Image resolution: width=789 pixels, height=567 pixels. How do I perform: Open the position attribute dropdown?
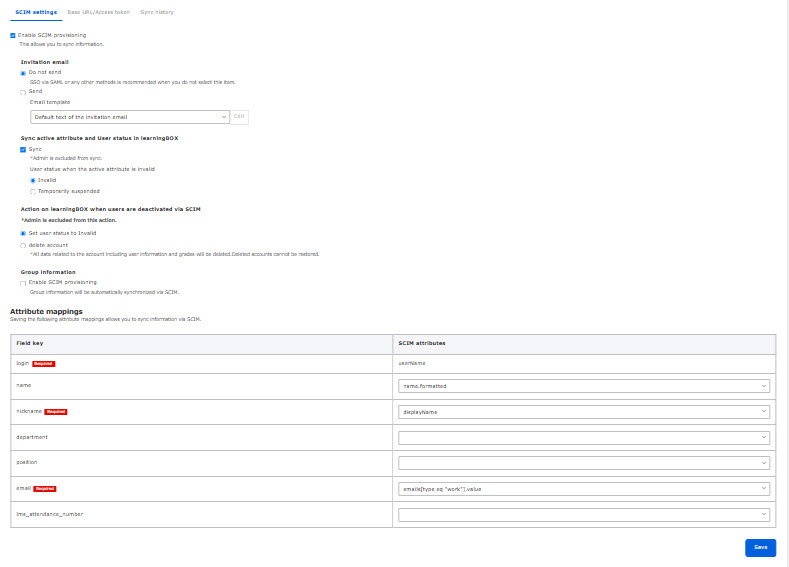[584, 463]
